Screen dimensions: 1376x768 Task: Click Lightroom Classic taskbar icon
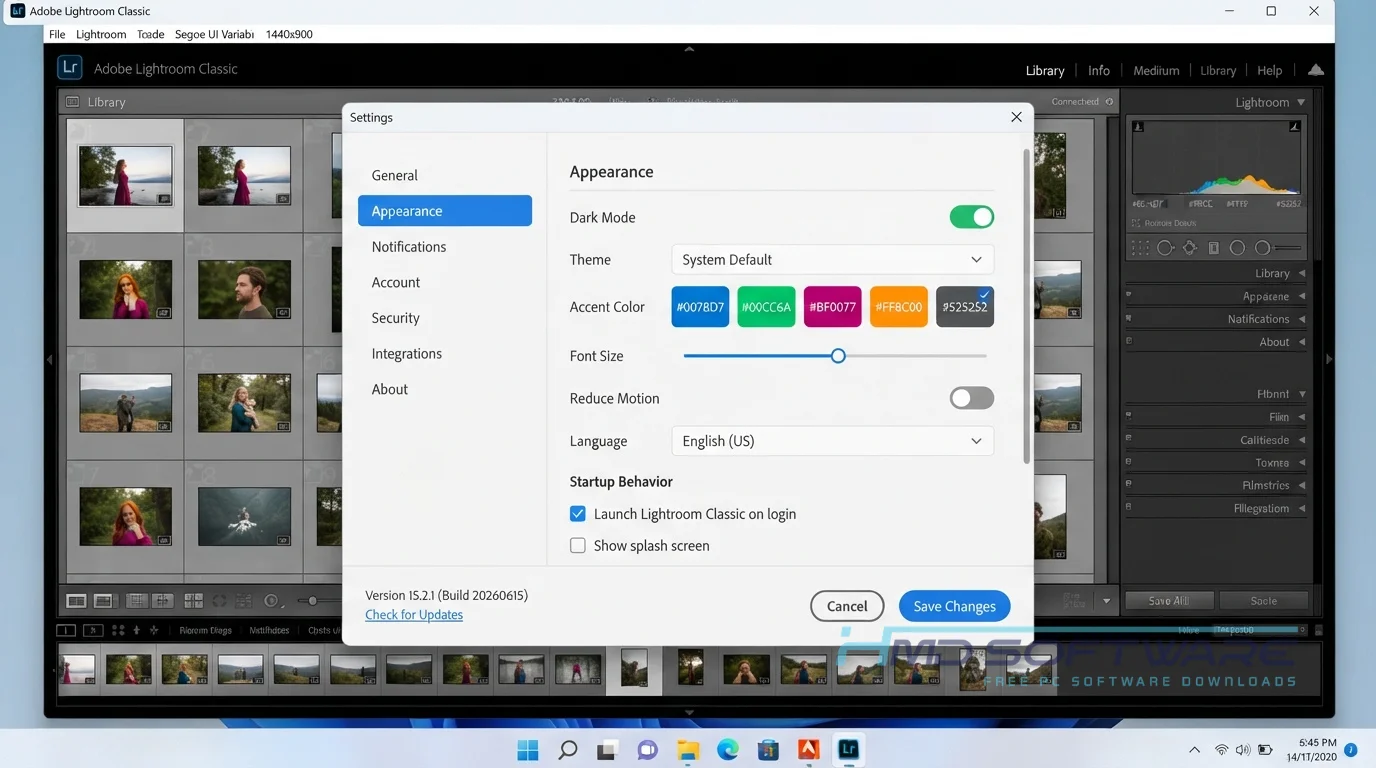coord(848,749)
